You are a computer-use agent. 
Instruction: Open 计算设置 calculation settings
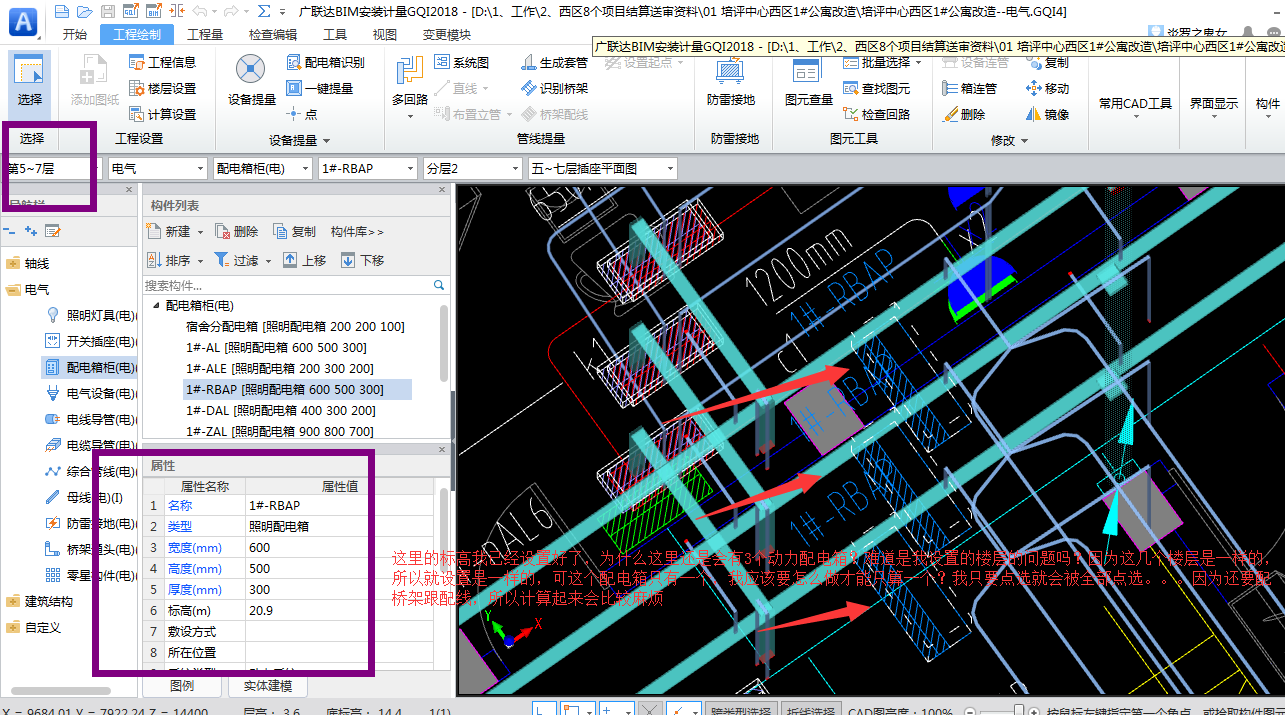click(x=162, y=114)
